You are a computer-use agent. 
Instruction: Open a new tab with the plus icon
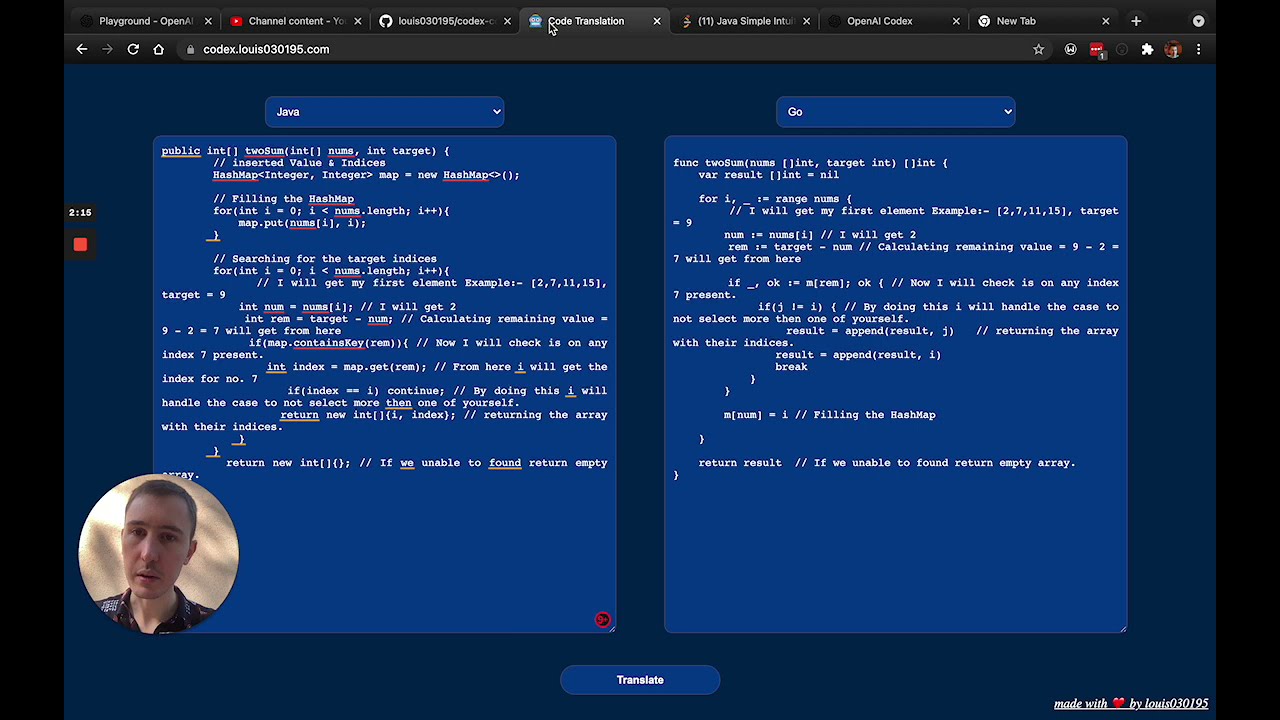[x=1136, y=20]
